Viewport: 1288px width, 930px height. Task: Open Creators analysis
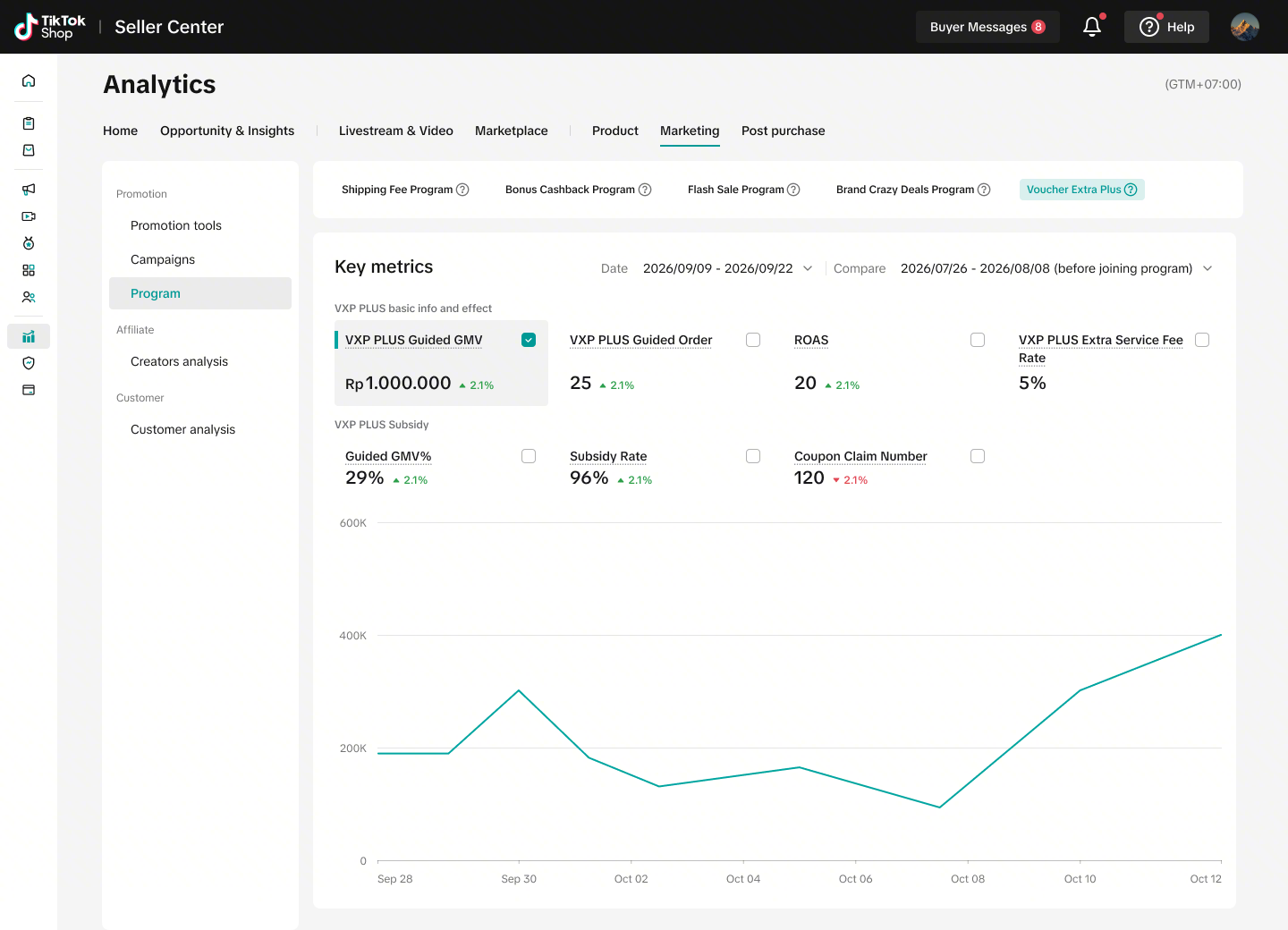pyautogui.click(x=179, y=361)
